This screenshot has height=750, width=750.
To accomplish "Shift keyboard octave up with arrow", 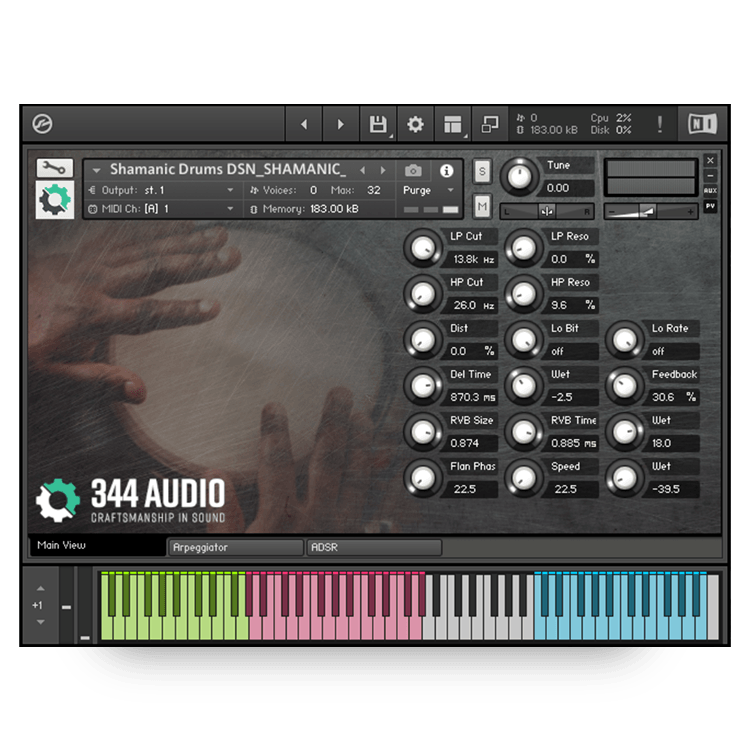I will pos(41,588).
